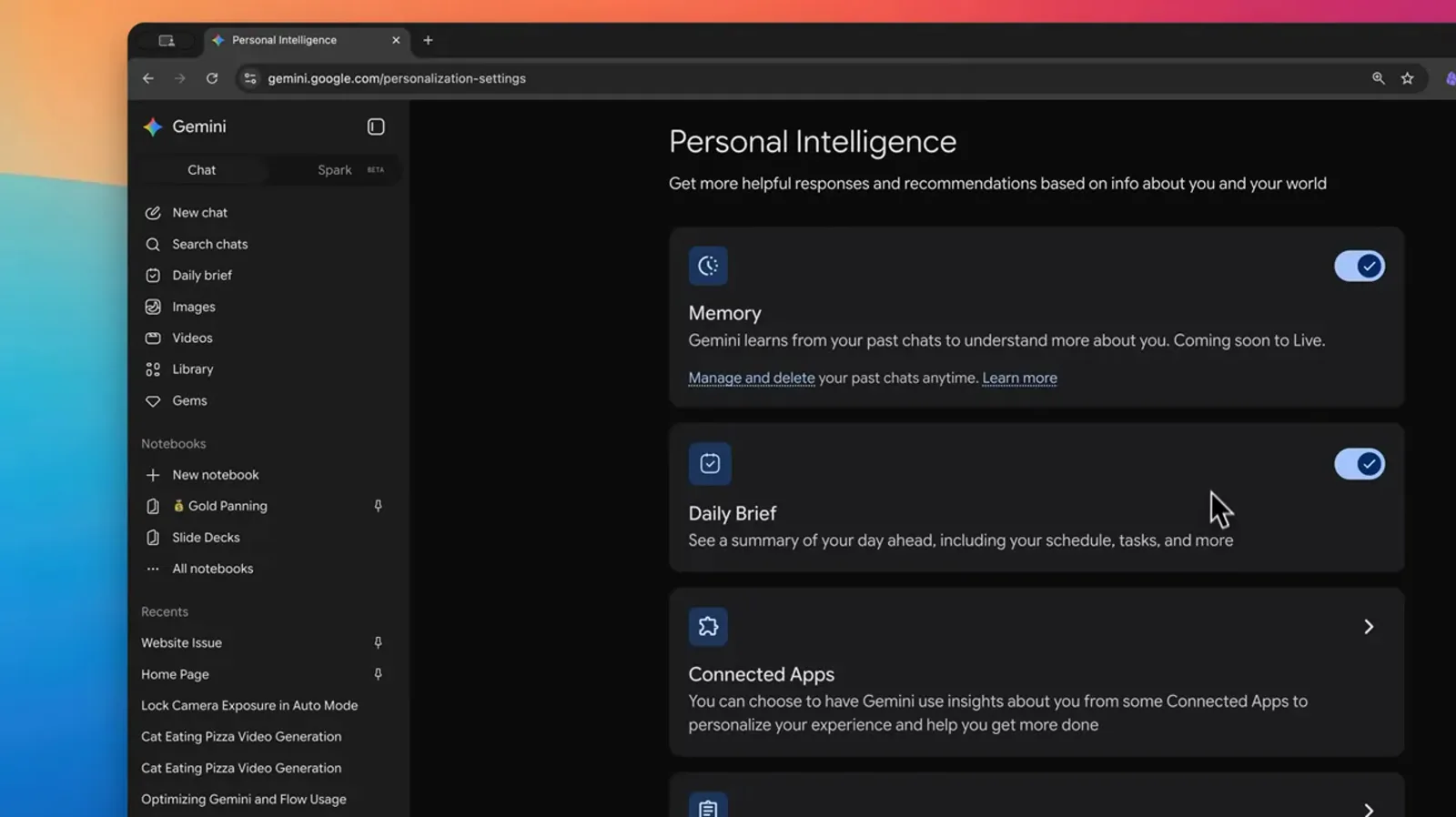This screenshot has width=1456, height=817.
Task: Click the pin icon beside Home Page
Action: [x=378, y=674]
